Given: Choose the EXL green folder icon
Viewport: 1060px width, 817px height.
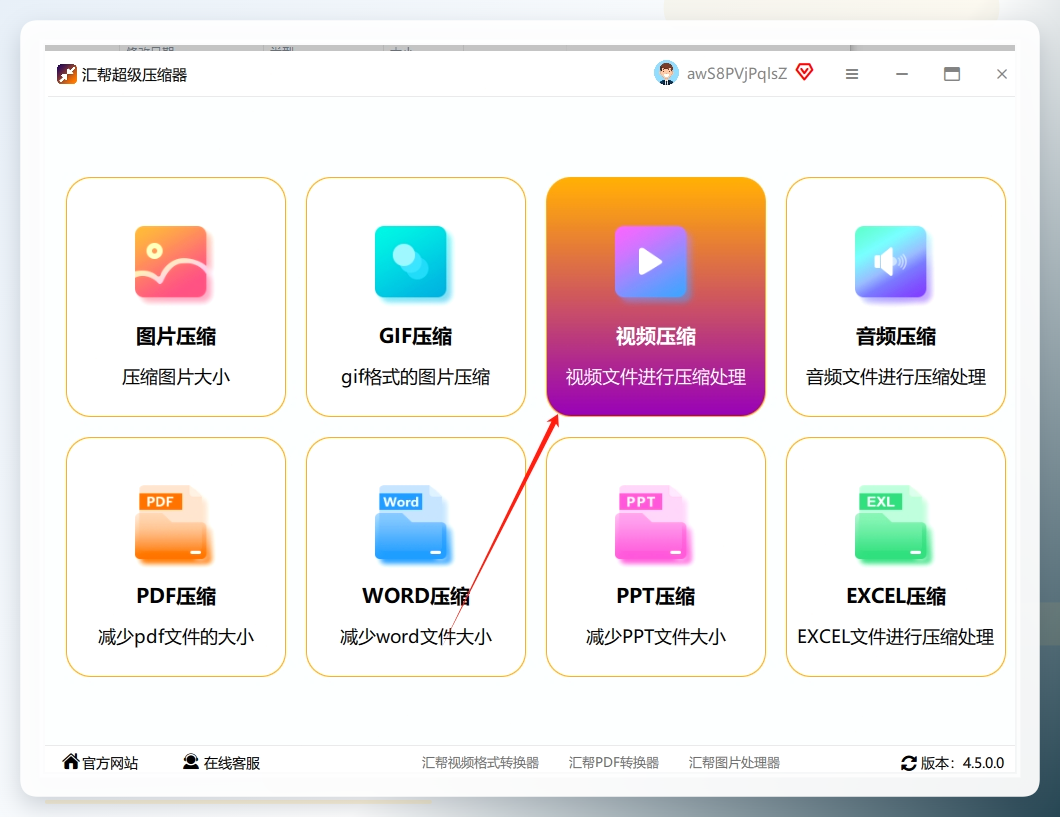Looking at the screenshot, I should [891, 523].
